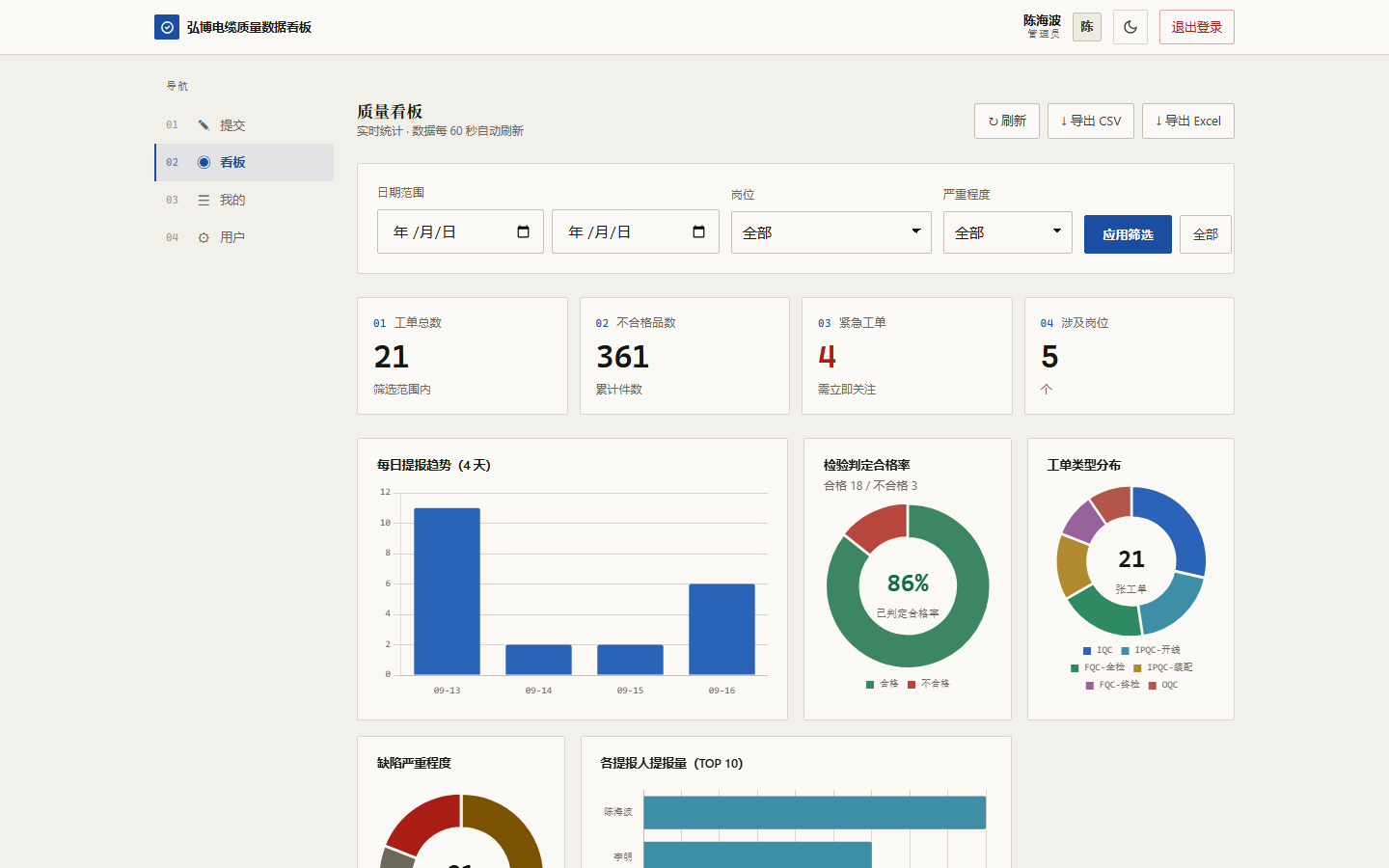Click the circle icon next to 看板
The image size is (1389, 868).
(x=204, y=162)
